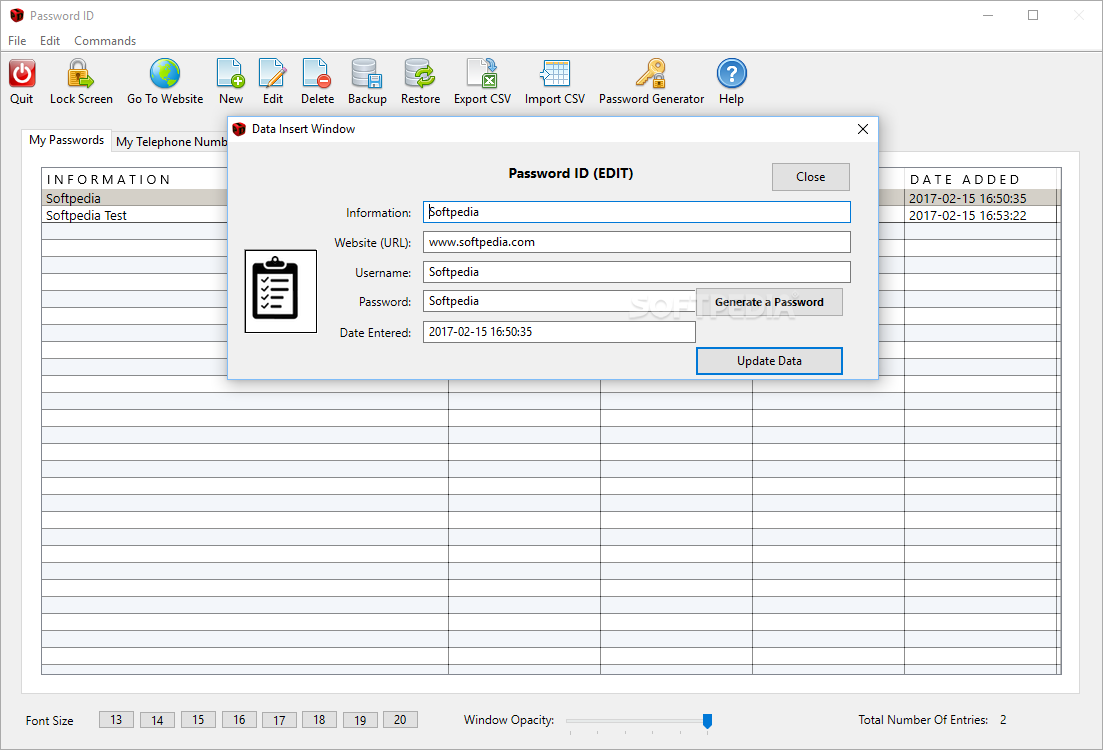Viewport: 1103px width, 750px height.
Task: Set font size to 14
Action: [157, 720]
